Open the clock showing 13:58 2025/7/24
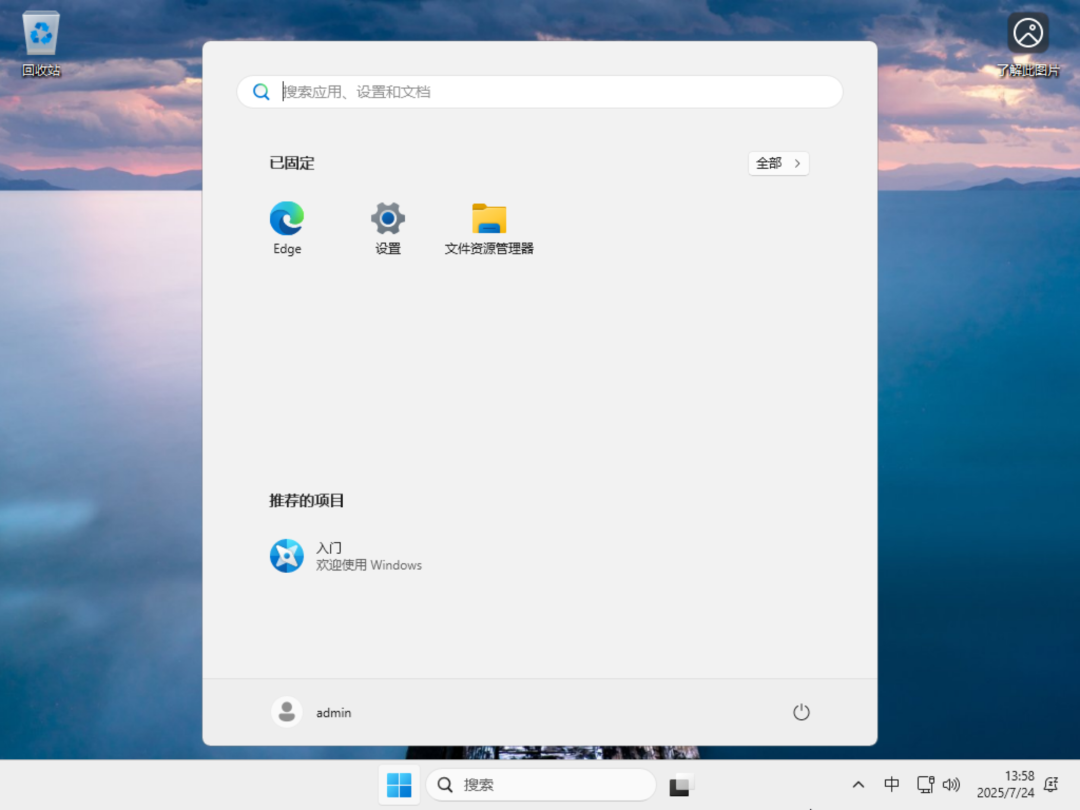1080x810 pixels. click(1006, 785)
